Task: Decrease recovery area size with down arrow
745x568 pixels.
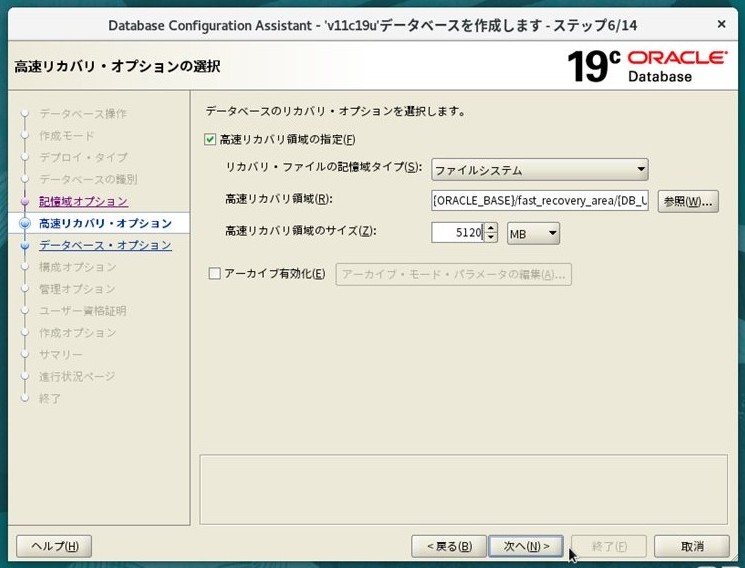Action: click(491, 238)
